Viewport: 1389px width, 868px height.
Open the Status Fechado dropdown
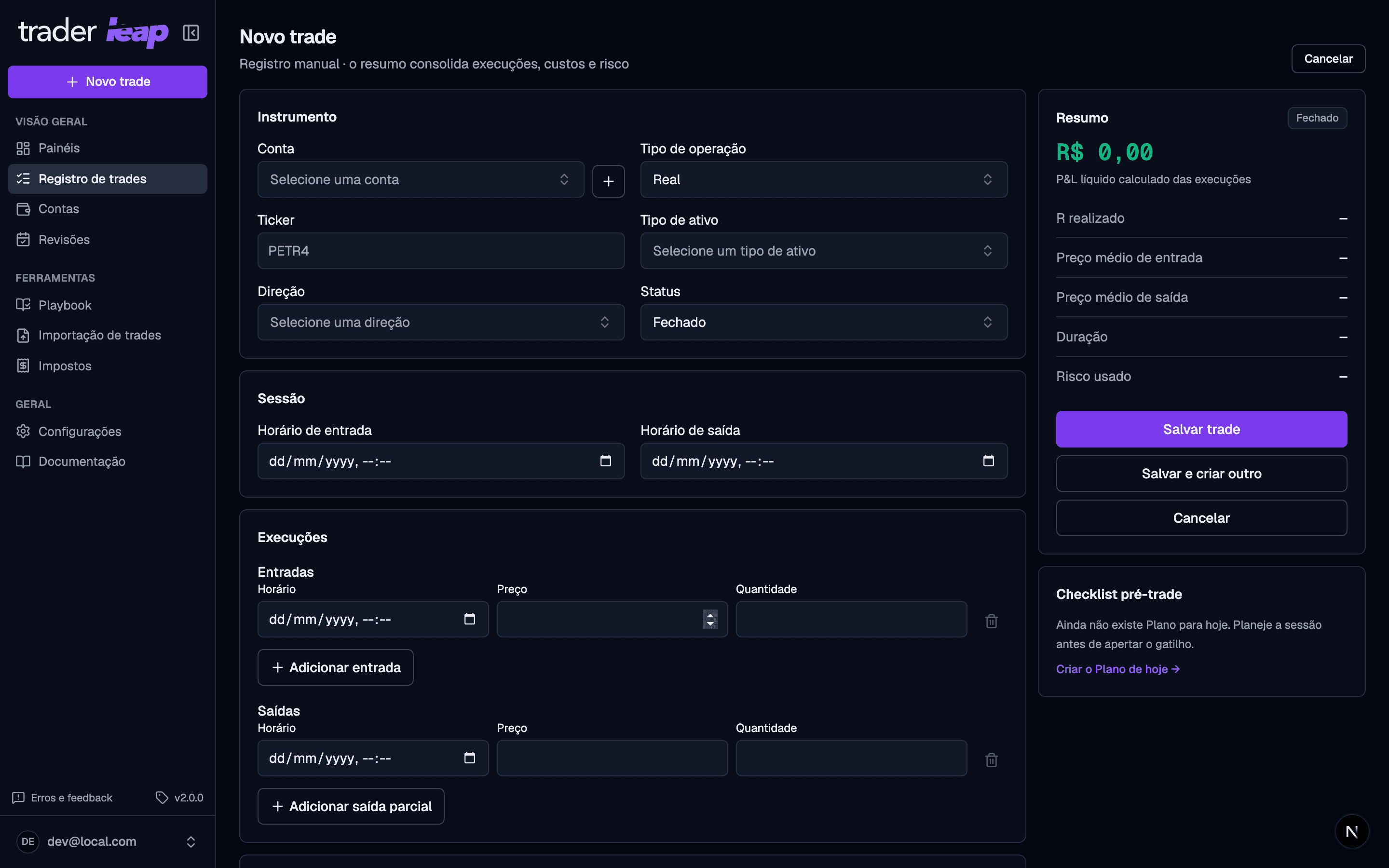tap(824, 322)
